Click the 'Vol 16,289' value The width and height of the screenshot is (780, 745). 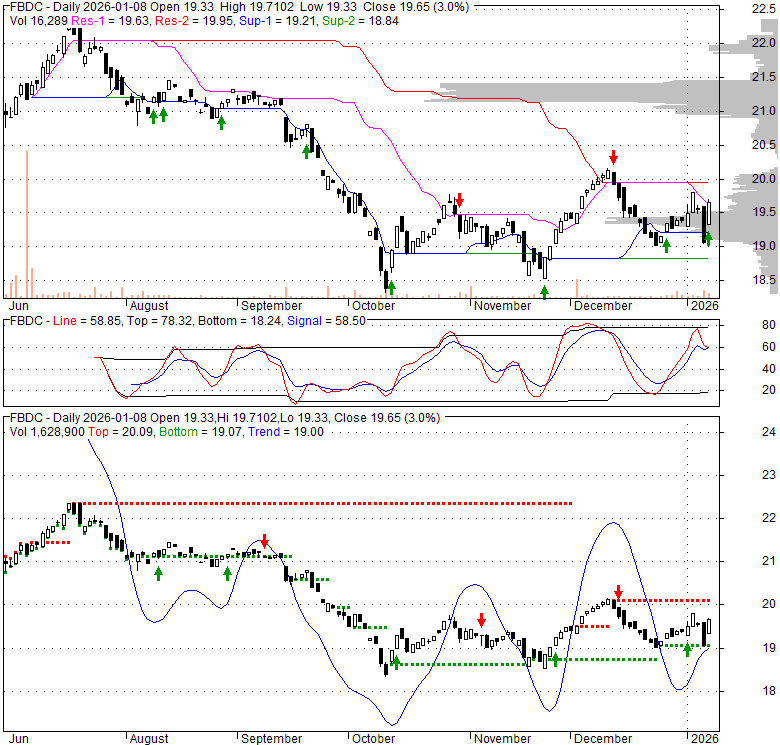(39, 21)
